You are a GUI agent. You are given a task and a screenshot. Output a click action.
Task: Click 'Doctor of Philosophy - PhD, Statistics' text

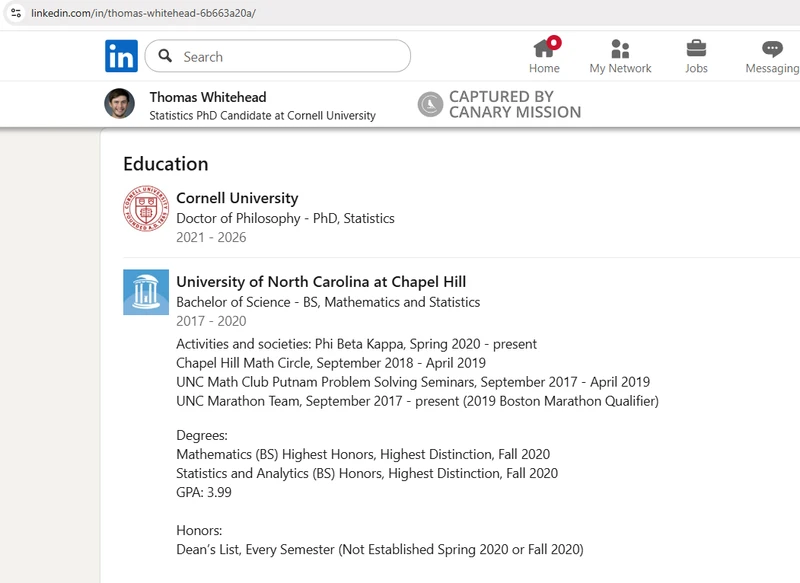coord(285,218)
